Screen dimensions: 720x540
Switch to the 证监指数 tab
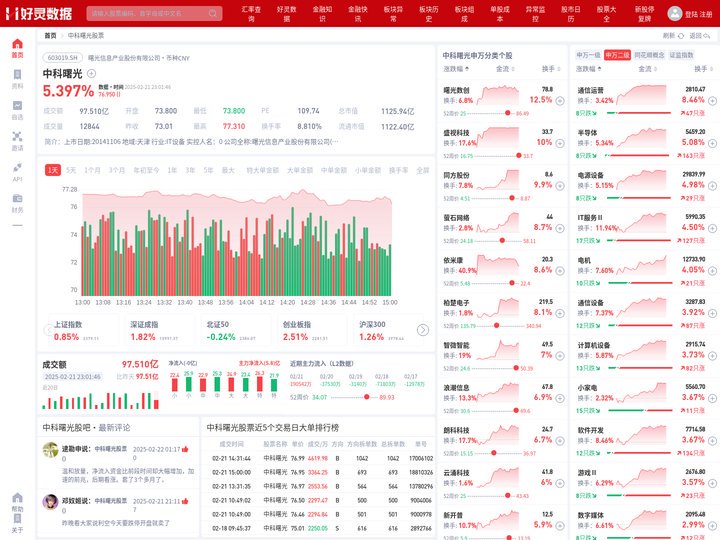click(x=681, y=55)
